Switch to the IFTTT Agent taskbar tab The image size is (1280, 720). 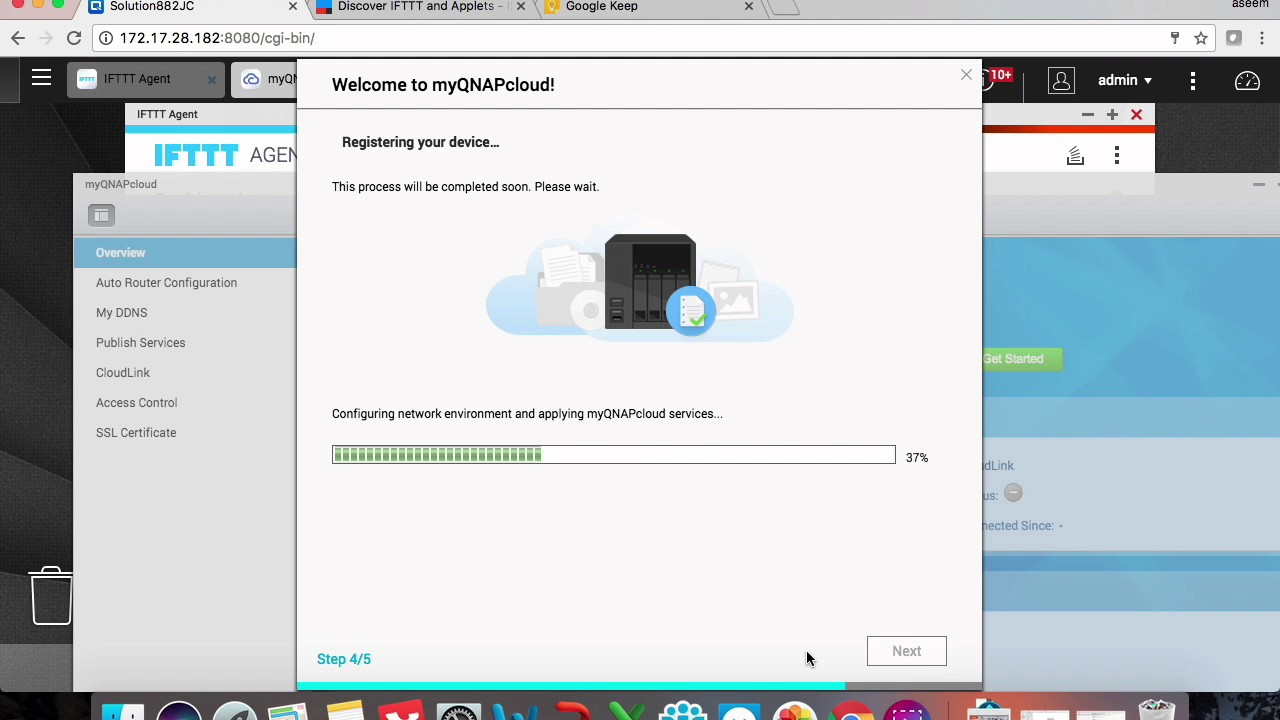point(137,79)
